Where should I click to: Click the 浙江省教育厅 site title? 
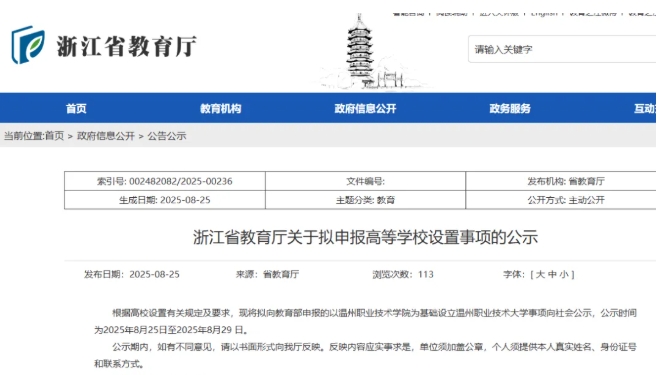(126, 46)
